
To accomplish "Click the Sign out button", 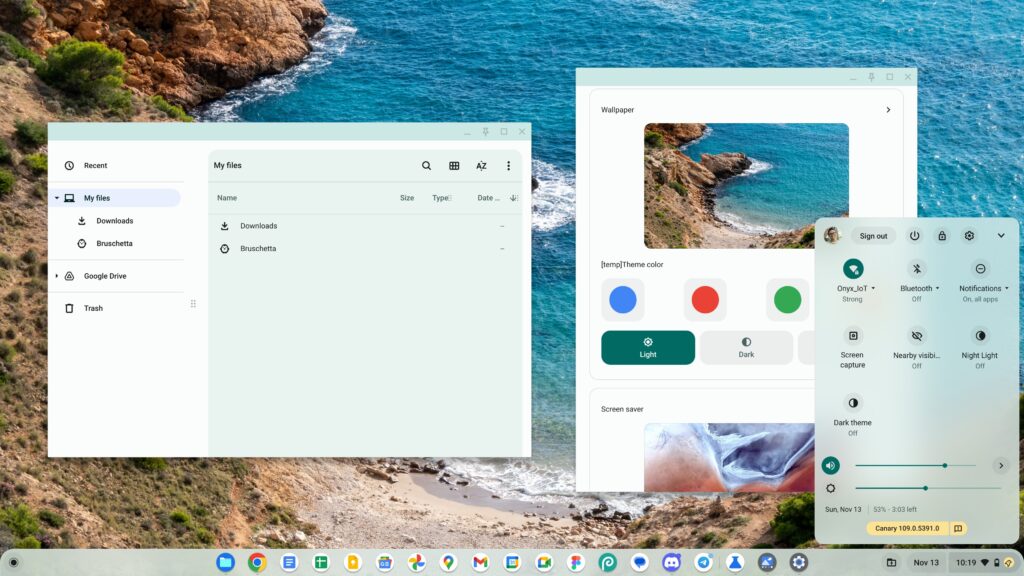I will (873, 235).
